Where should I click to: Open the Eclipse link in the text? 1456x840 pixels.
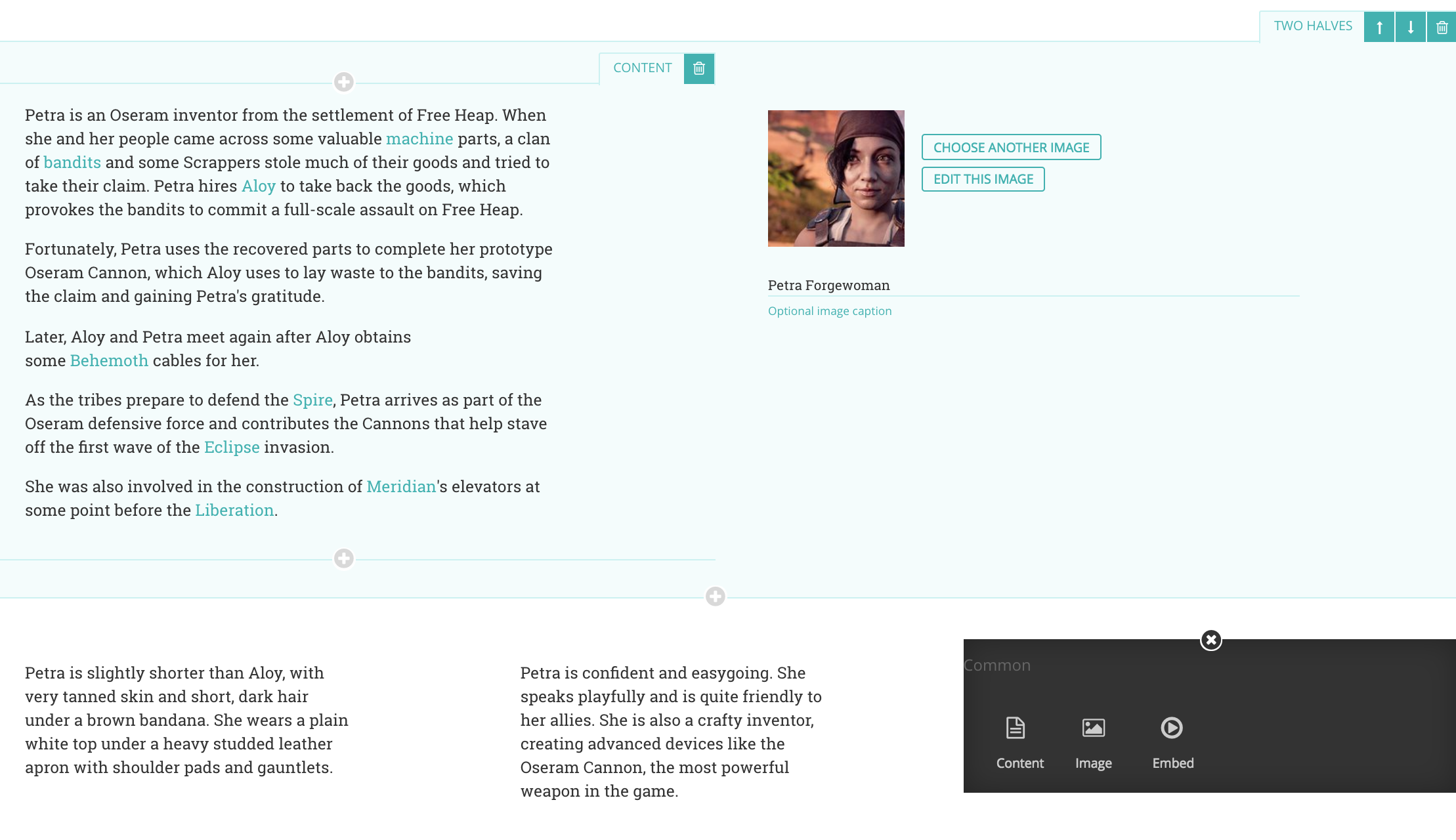(x=232, y=448)
